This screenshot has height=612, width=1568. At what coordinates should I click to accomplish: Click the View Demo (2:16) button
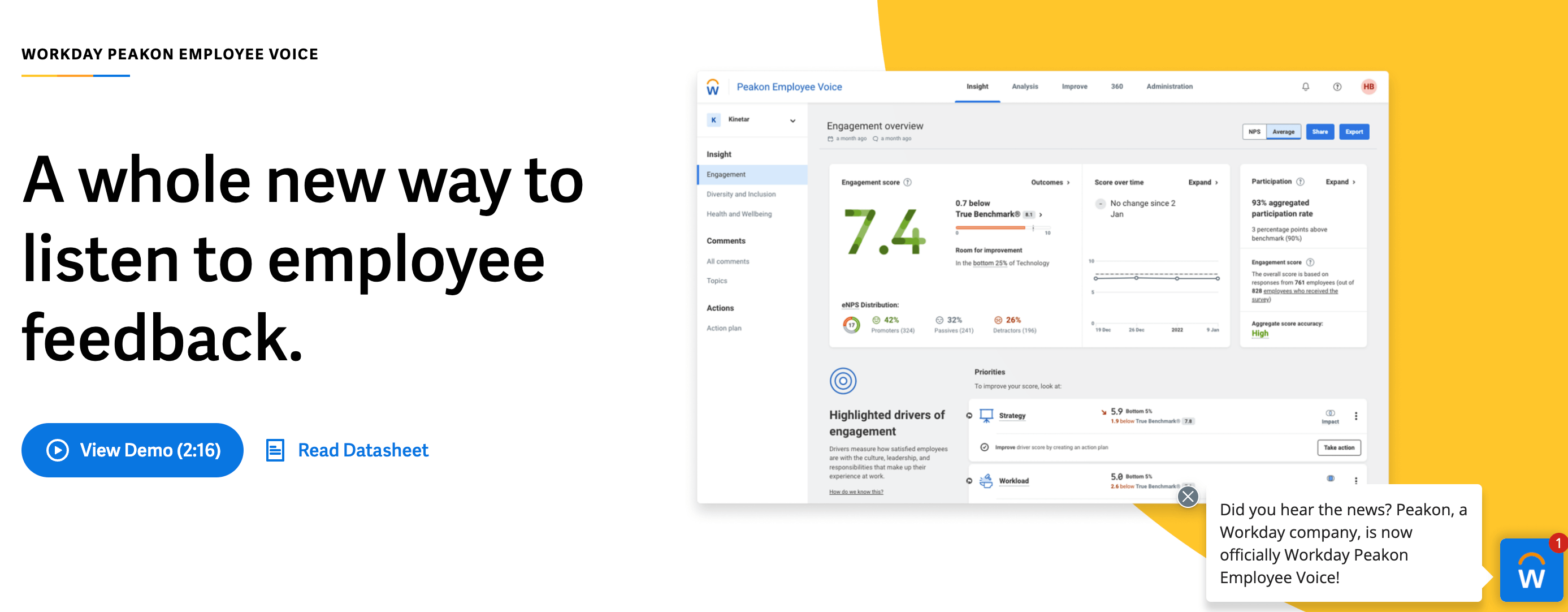(132, 450)
